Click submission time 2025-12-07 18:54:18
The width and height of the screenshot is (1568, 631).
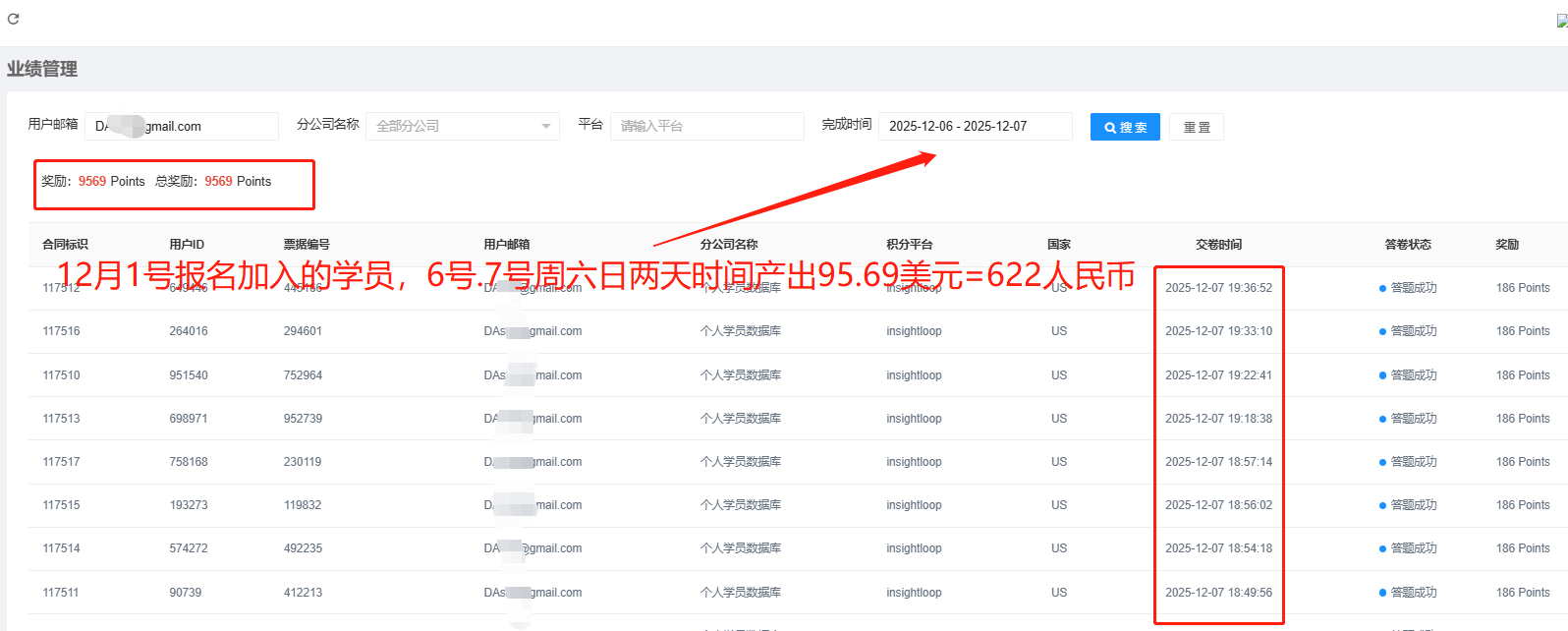point(1218,548)
